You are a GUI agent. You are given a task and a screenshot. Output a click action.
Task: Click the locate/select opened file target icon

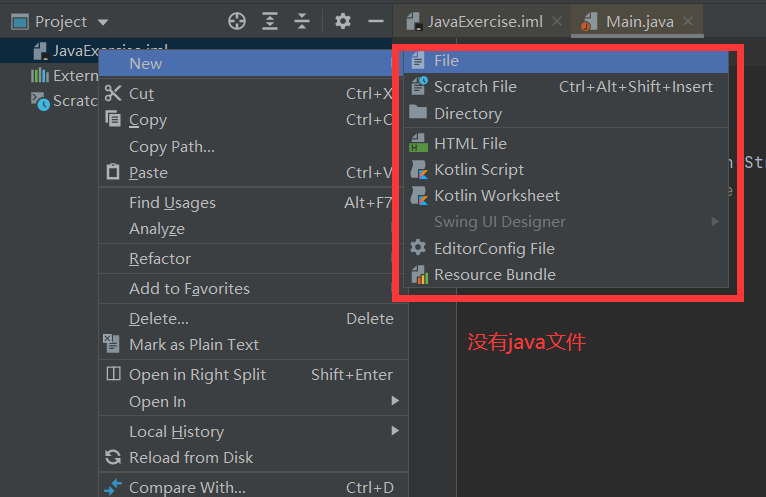click(237, 21)
